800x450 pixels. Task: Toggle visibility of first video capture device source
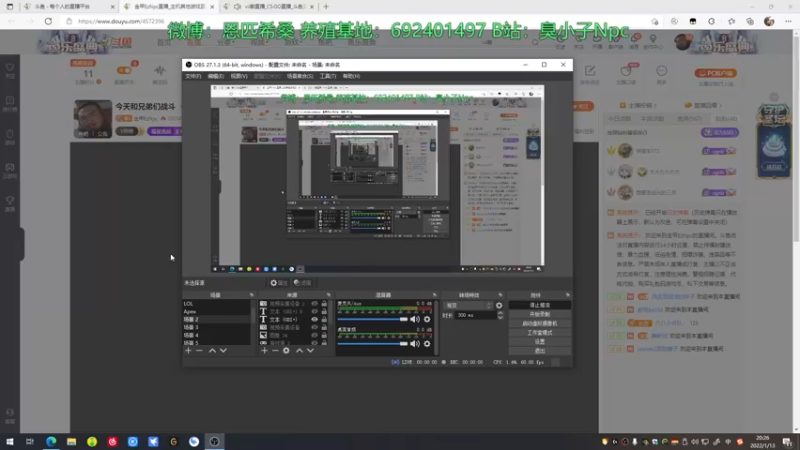tap(314, 304)
